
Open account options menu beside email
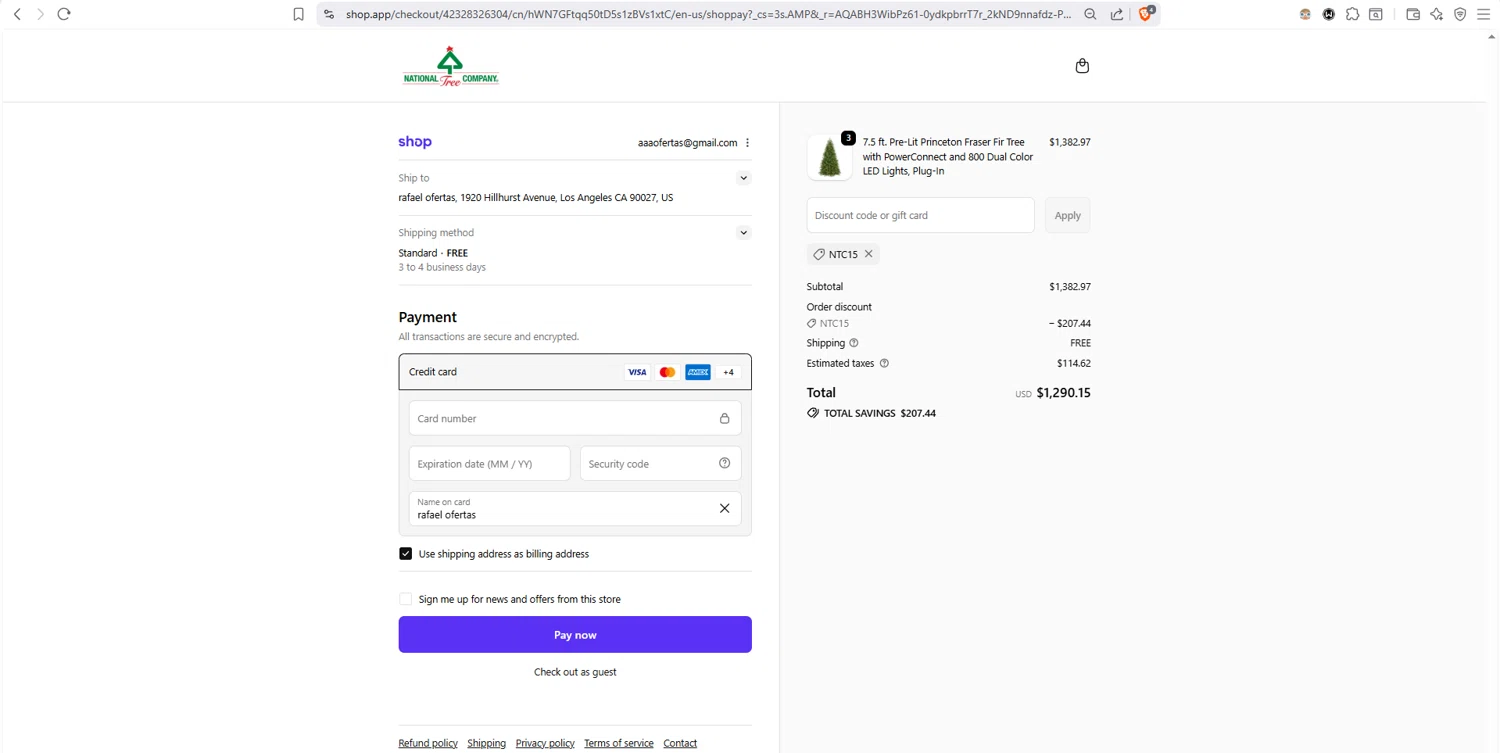coord(748,143)
